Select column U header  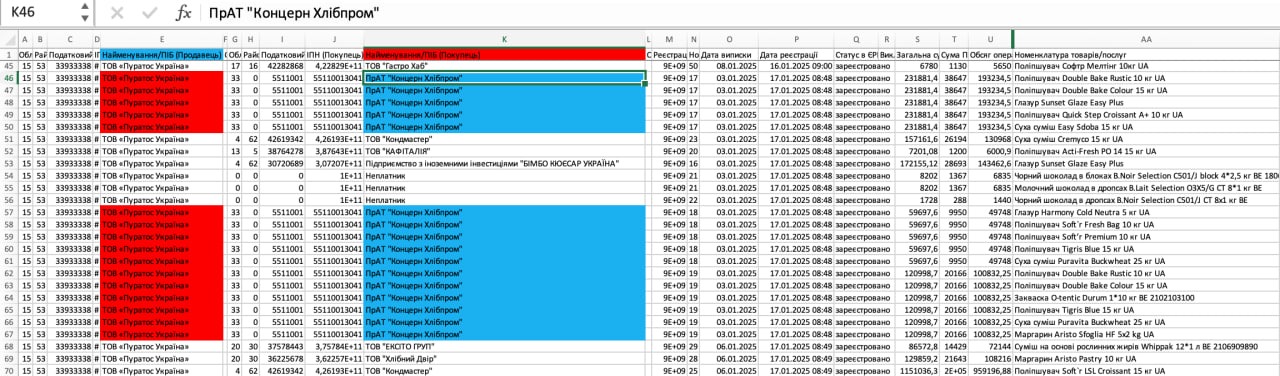pos(989,39)
